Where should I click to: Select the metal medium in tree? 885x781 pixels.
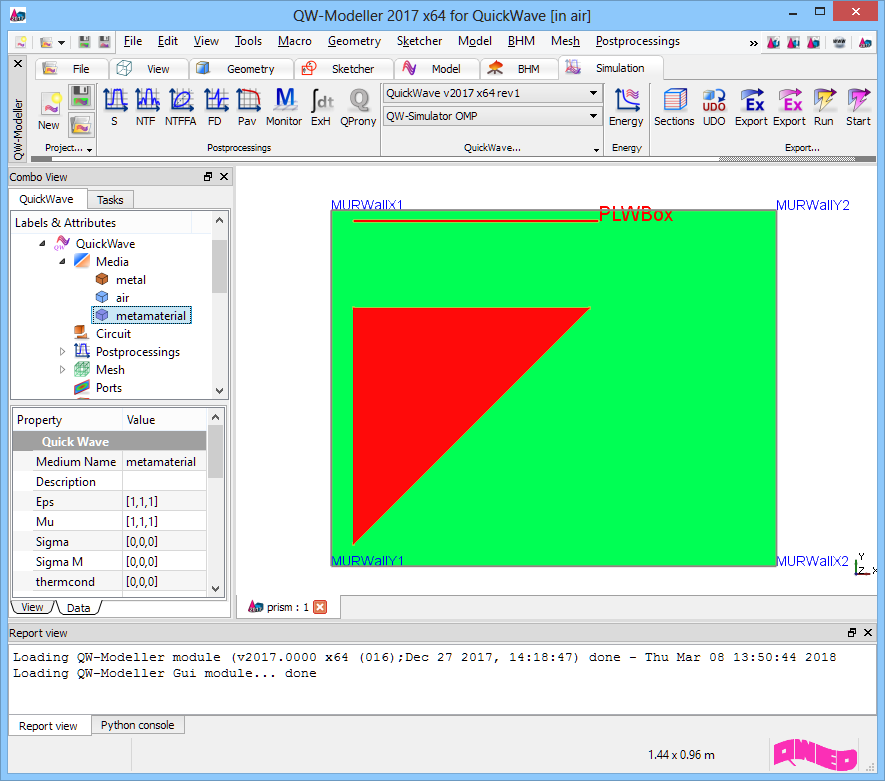pos(130,280)
